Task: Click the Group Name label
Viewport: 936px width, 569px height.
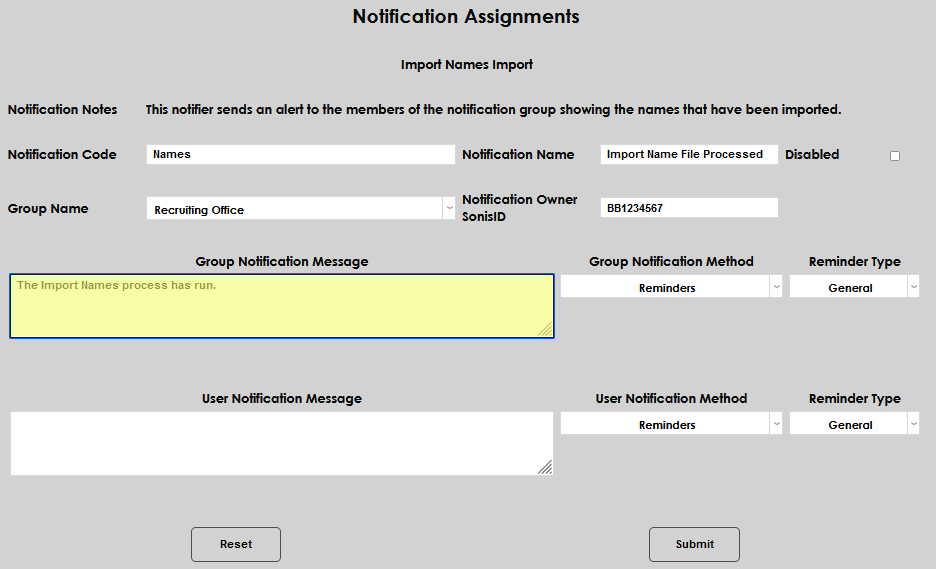Action: (x=48, y=209)
